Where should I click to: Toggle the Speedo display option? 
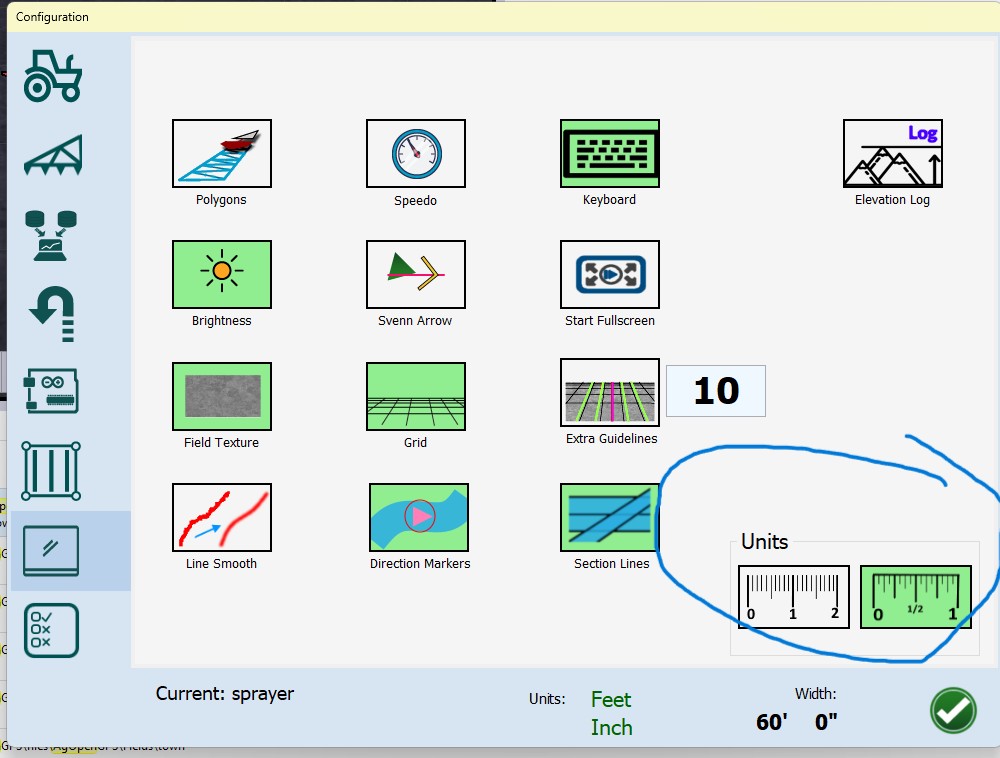click(415, 153)
